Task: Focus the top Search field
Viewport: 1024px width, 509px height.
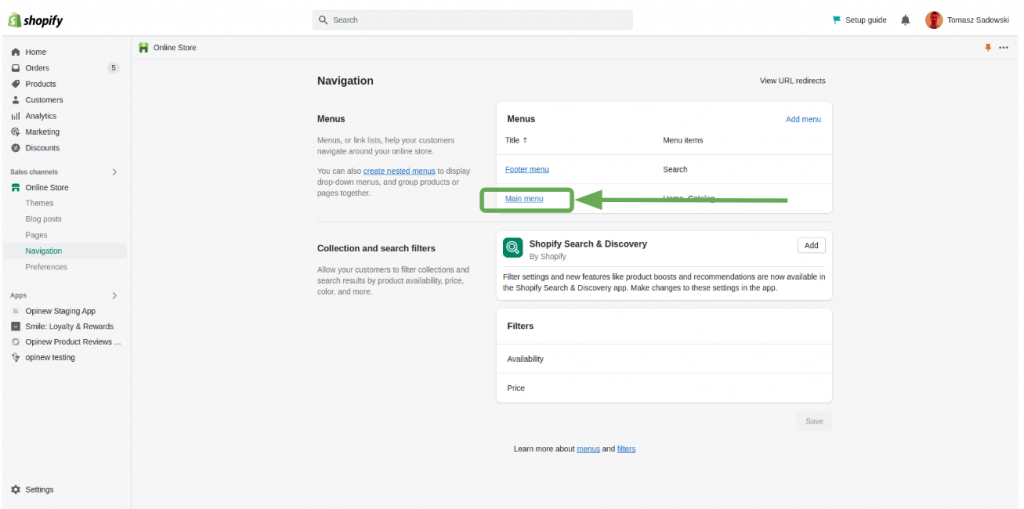Action: pos(472,20)
